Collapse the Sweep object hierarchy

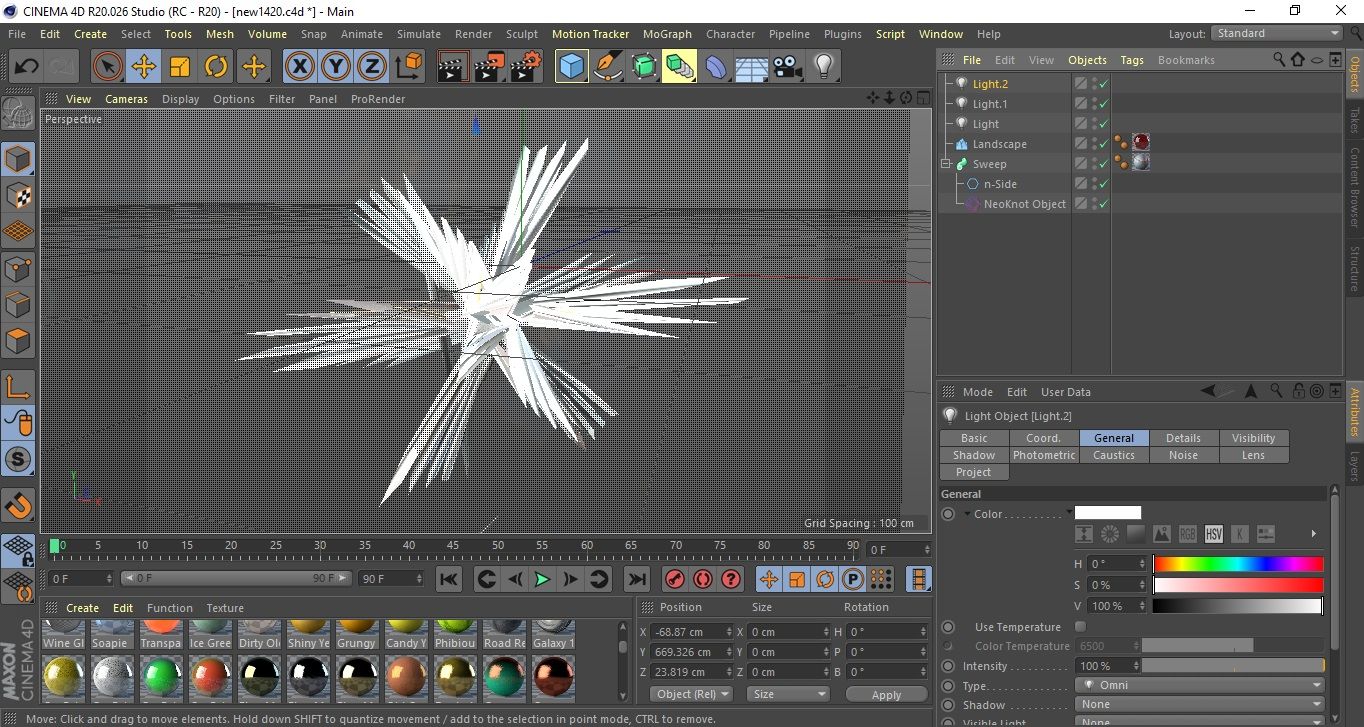[x=946, y=164]
